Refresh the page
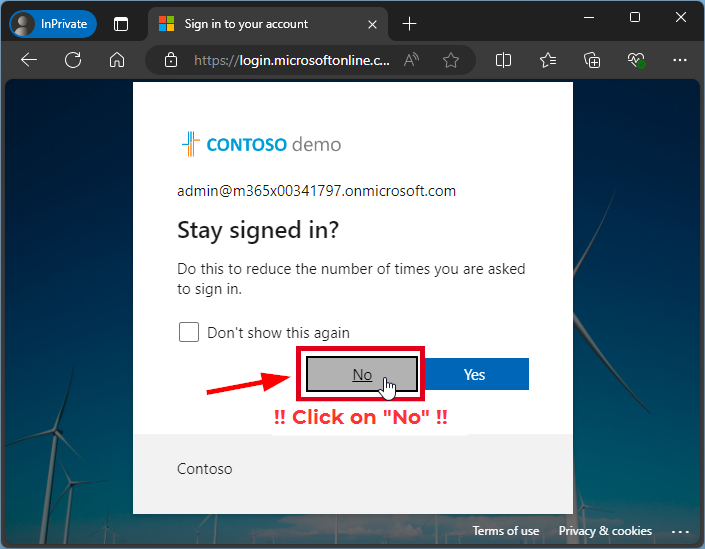Image resolution: width=705 pixels, height=549 pixels. (73, 60)
